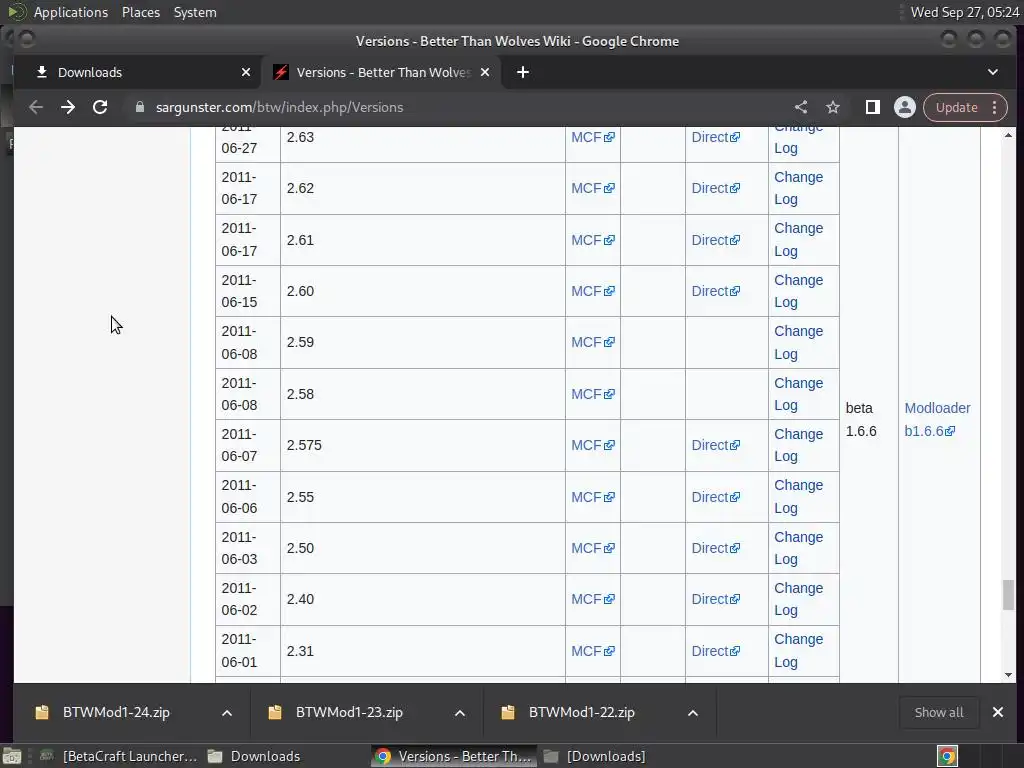
Task: Close the Versions - Better Than Wolves tab
Action: click(485, 72)
